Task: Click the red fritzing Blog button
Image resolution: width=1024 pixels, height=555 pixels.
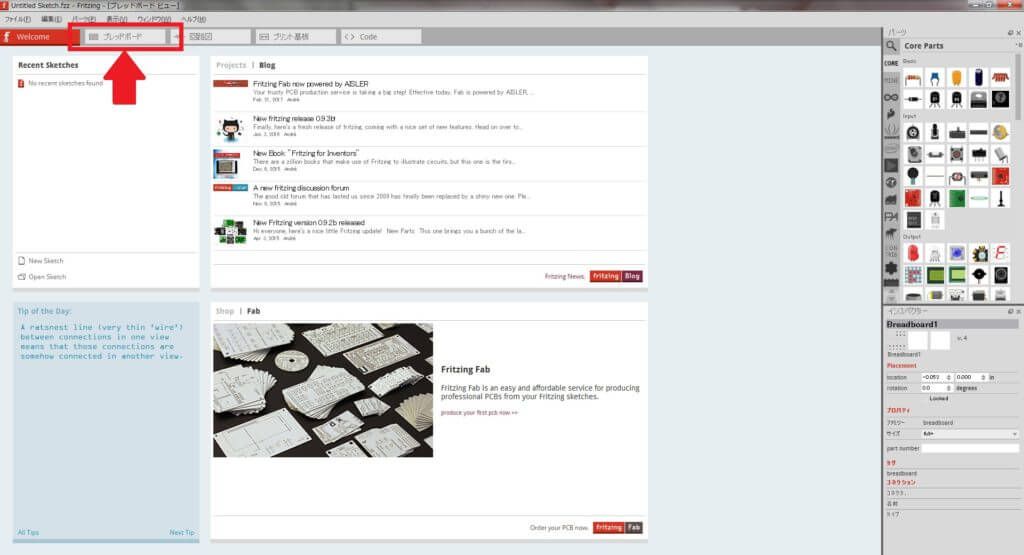Action: tap(616, 276)
